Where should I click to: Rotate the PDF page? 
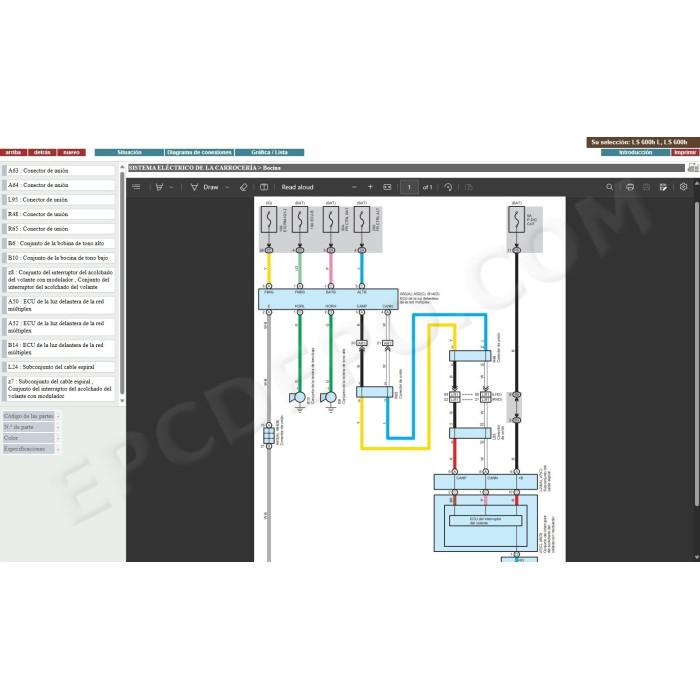448,188
